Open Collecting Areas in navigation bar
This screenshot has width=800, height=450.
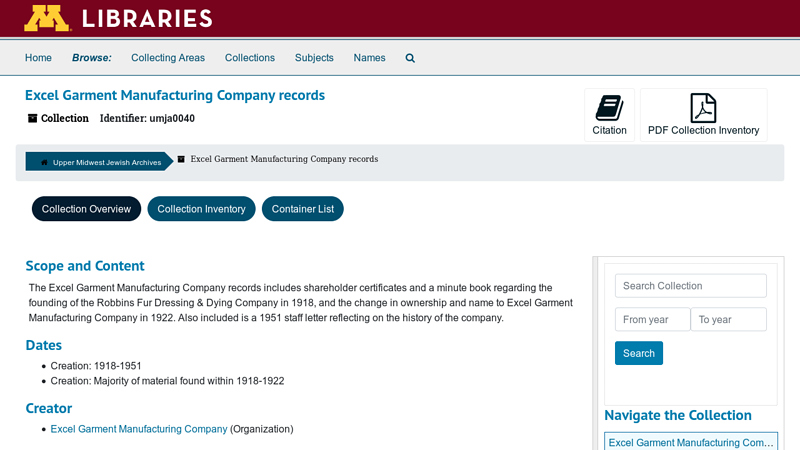[x=168, y=58]
